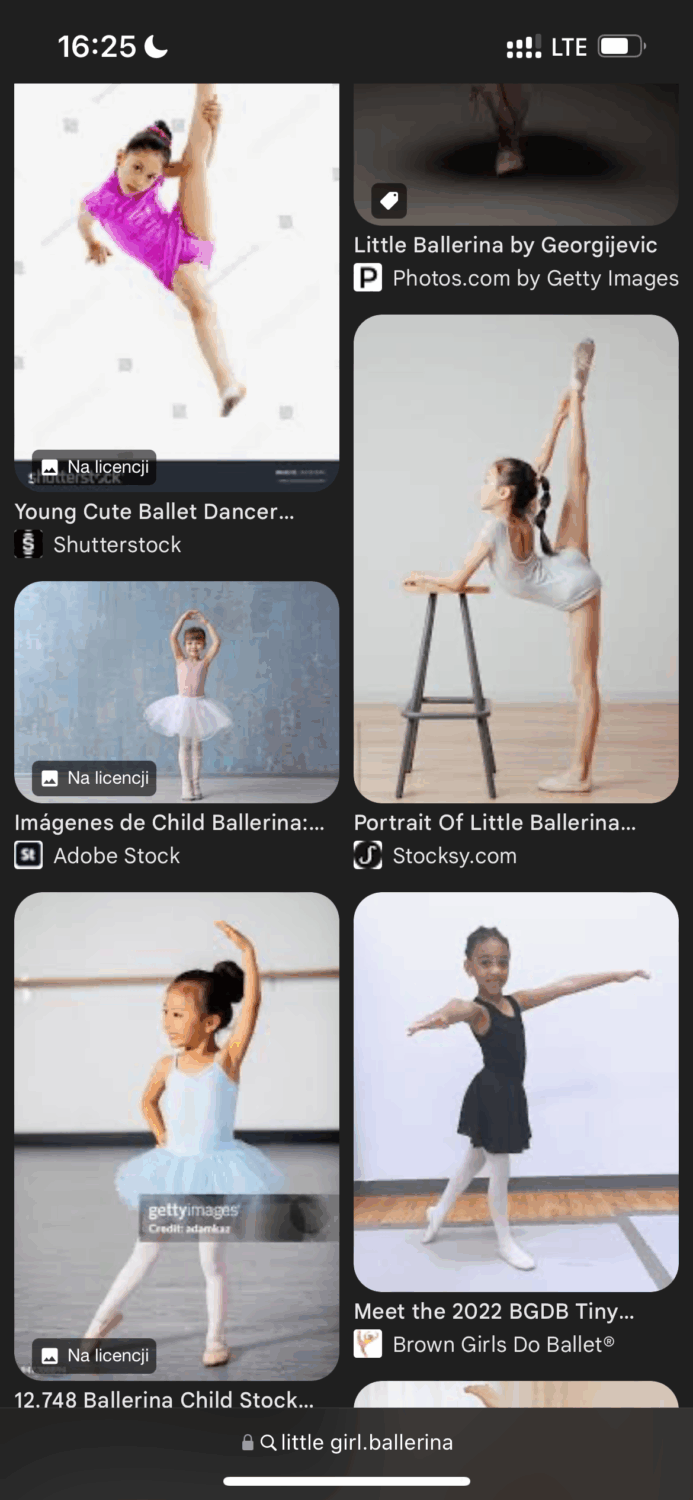The width and height of the screenshot is (693, 1500).
Task: Open 'Little Ballerina by Georgijevic' title
Action: (506, 245)
